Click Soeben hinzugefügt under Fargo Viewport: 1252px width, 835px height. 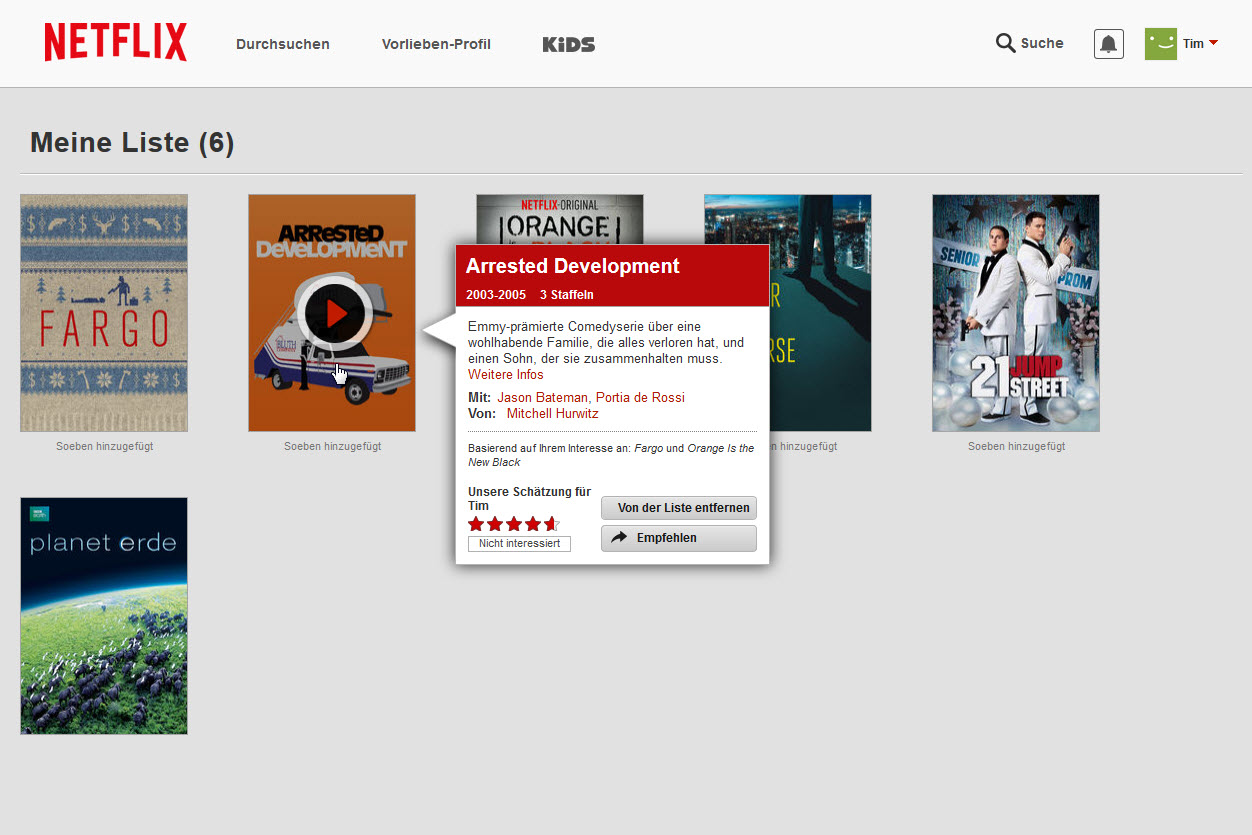(x=105, y=446)
